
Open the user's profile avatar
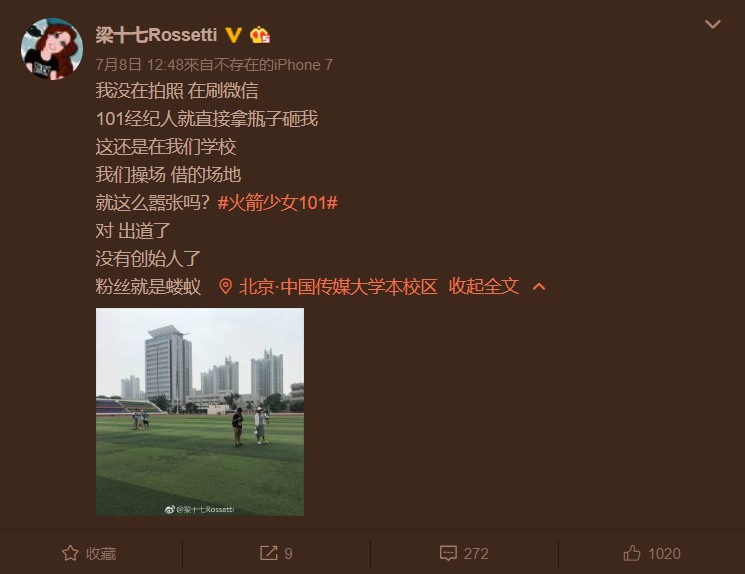coord(52,49)
